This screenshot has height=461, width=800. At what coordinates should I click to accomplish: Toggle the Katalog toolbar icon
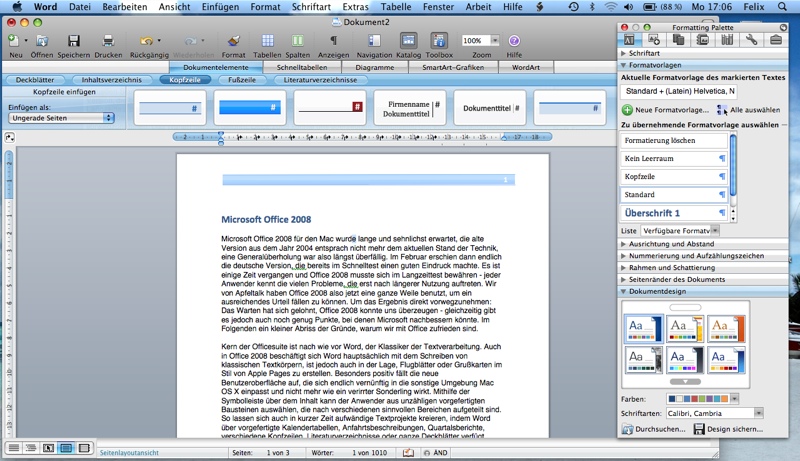[408, 41]
